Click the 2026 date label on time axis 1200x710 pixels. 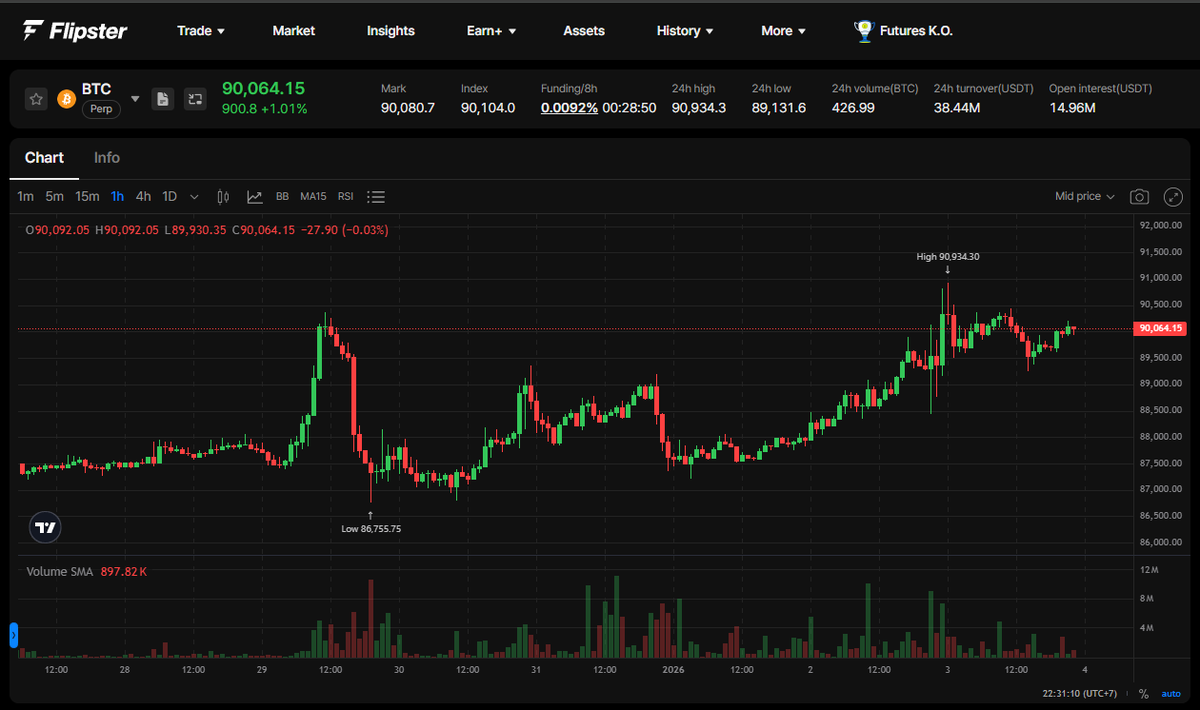pyautogui.click(x=673, y=669)
